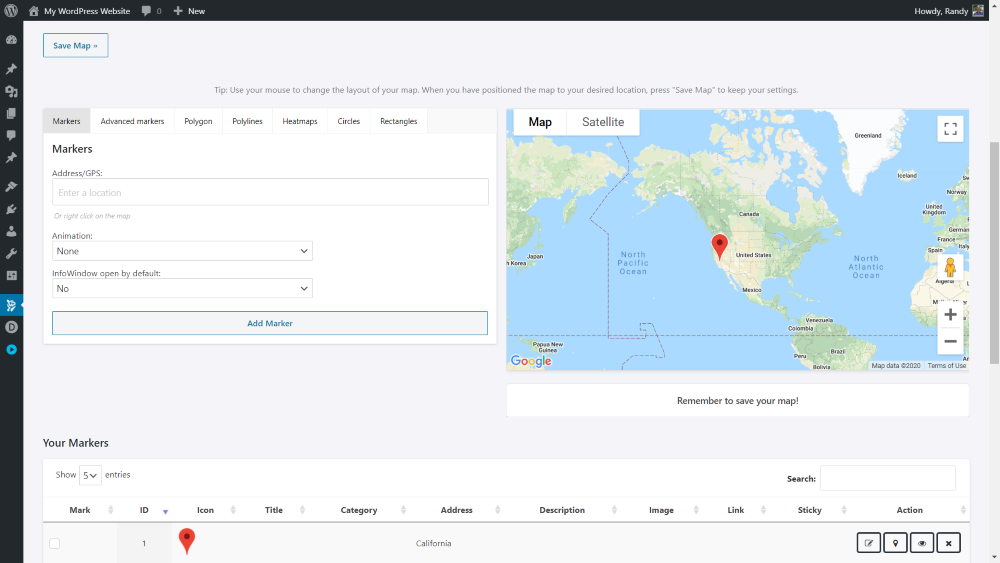
Task: Click the California address cell
Action: 434,543
